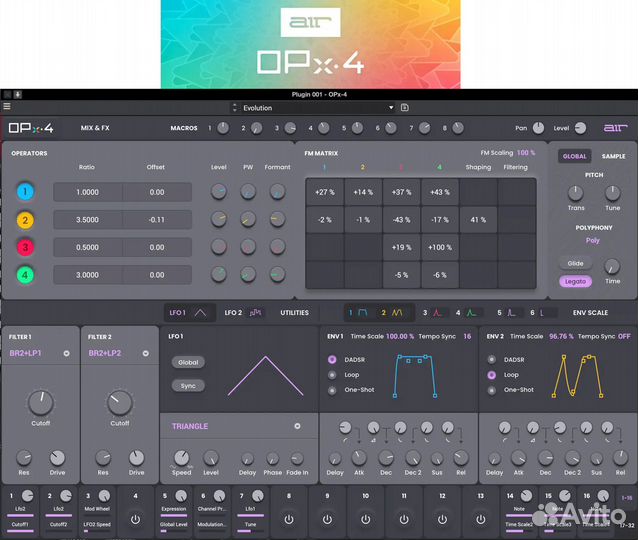
Task: Click the save preset icon
Action: click(404, 107)
